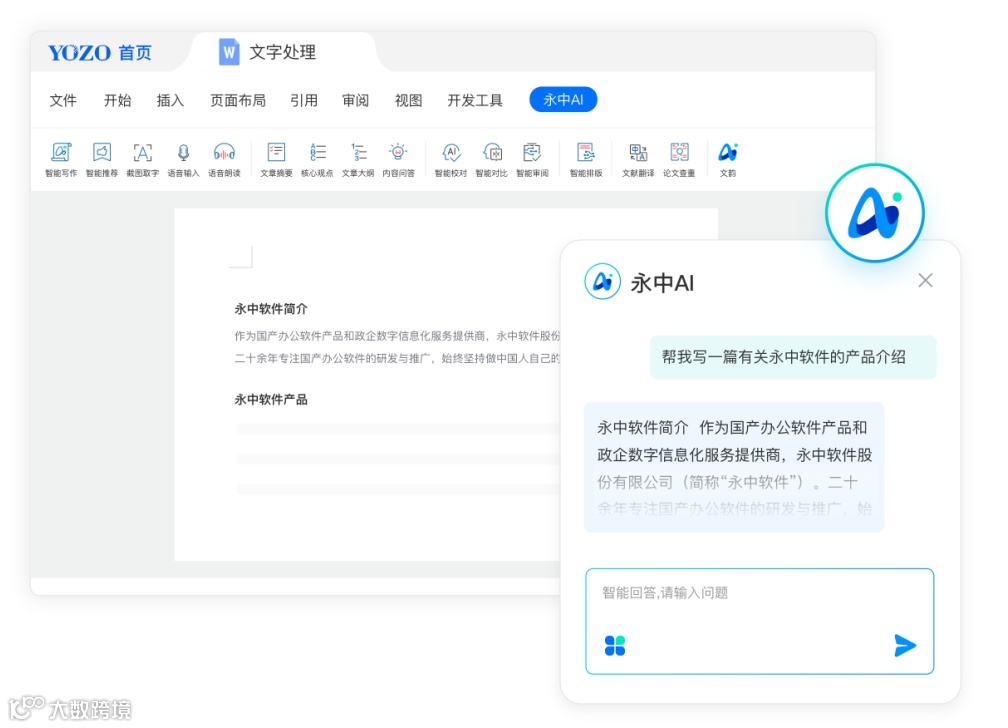Click the 智能写作 smart writing icon
This screenshot has width=1008, height=728.
click(61, 159)
